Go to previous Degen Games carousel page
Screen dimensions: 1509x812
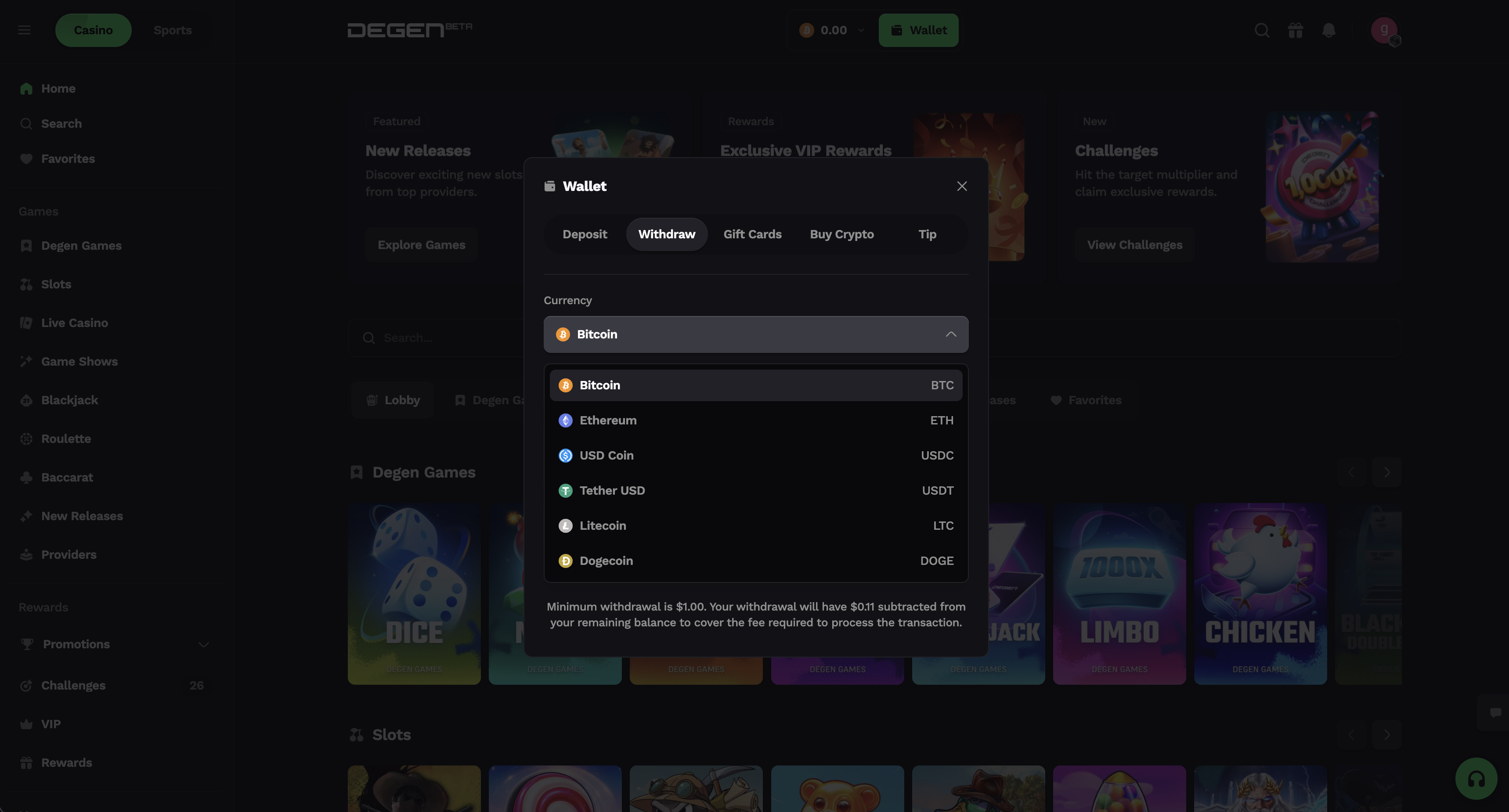coord(1351,472)
